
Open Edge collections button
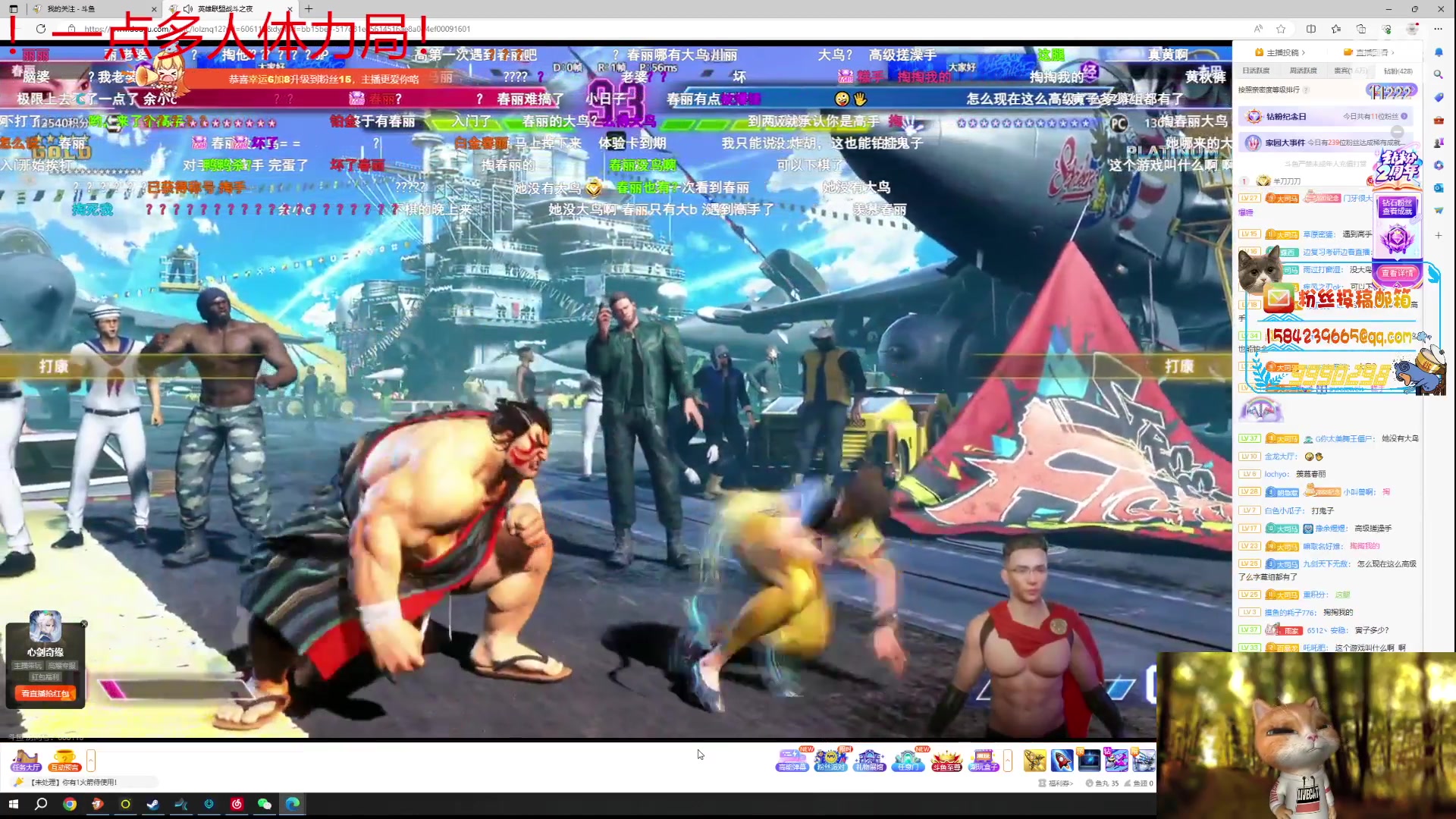1361,29
